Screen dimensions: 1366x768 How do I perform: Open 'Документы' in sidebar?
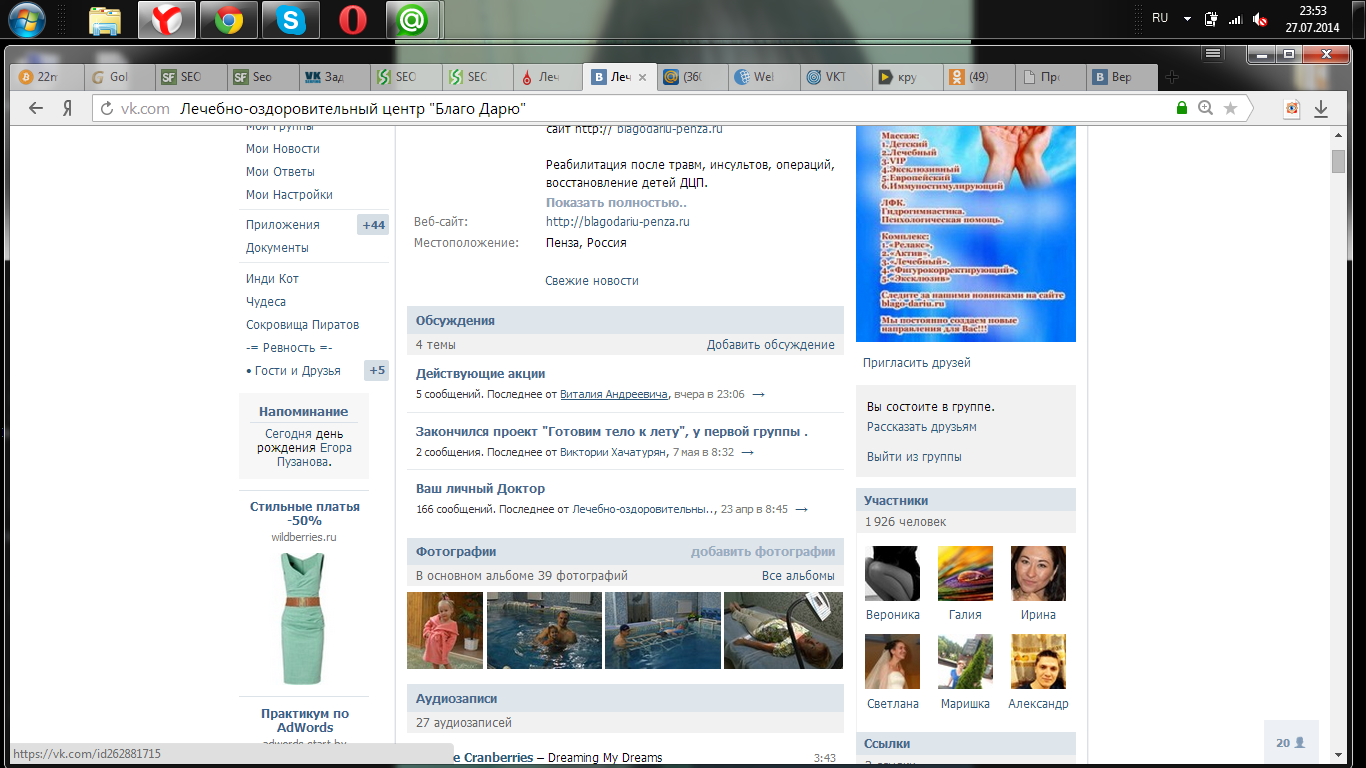tap(277, 248)
